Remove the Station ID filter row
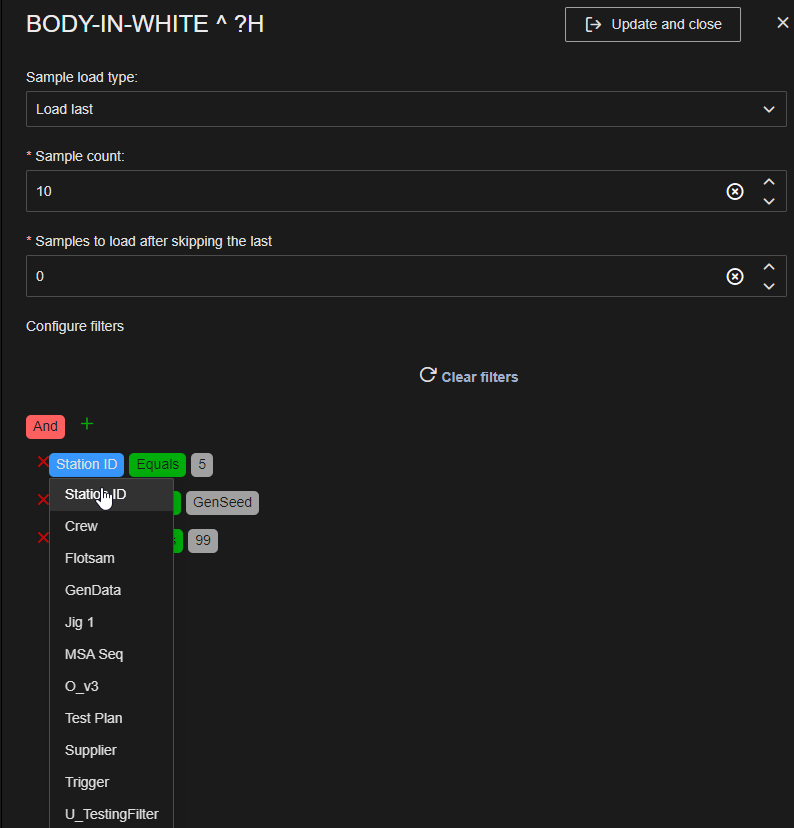The height and width of the screenshot is (828, 794). click(x=42, y=462)
